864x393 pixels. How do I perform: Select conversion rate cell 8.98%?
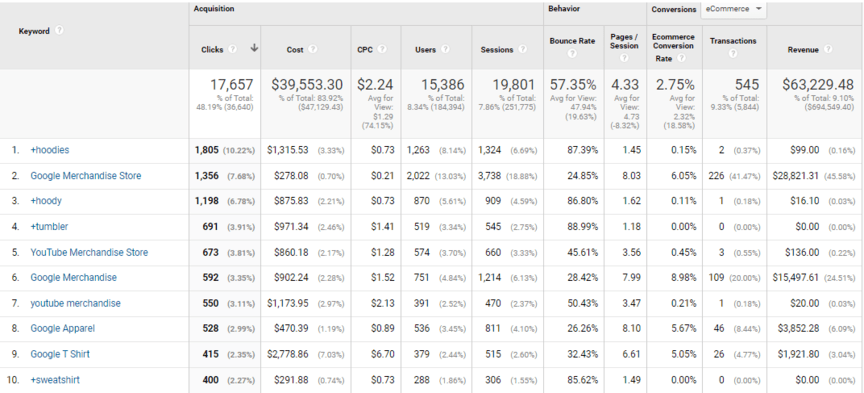[x=683, y=277]
